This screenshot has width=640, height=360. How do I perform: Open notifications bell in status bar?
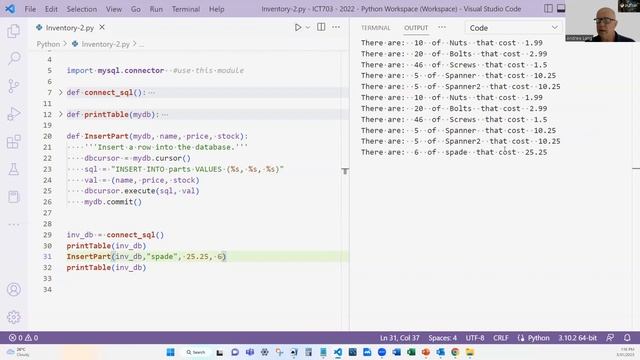[x=627, y=338]
